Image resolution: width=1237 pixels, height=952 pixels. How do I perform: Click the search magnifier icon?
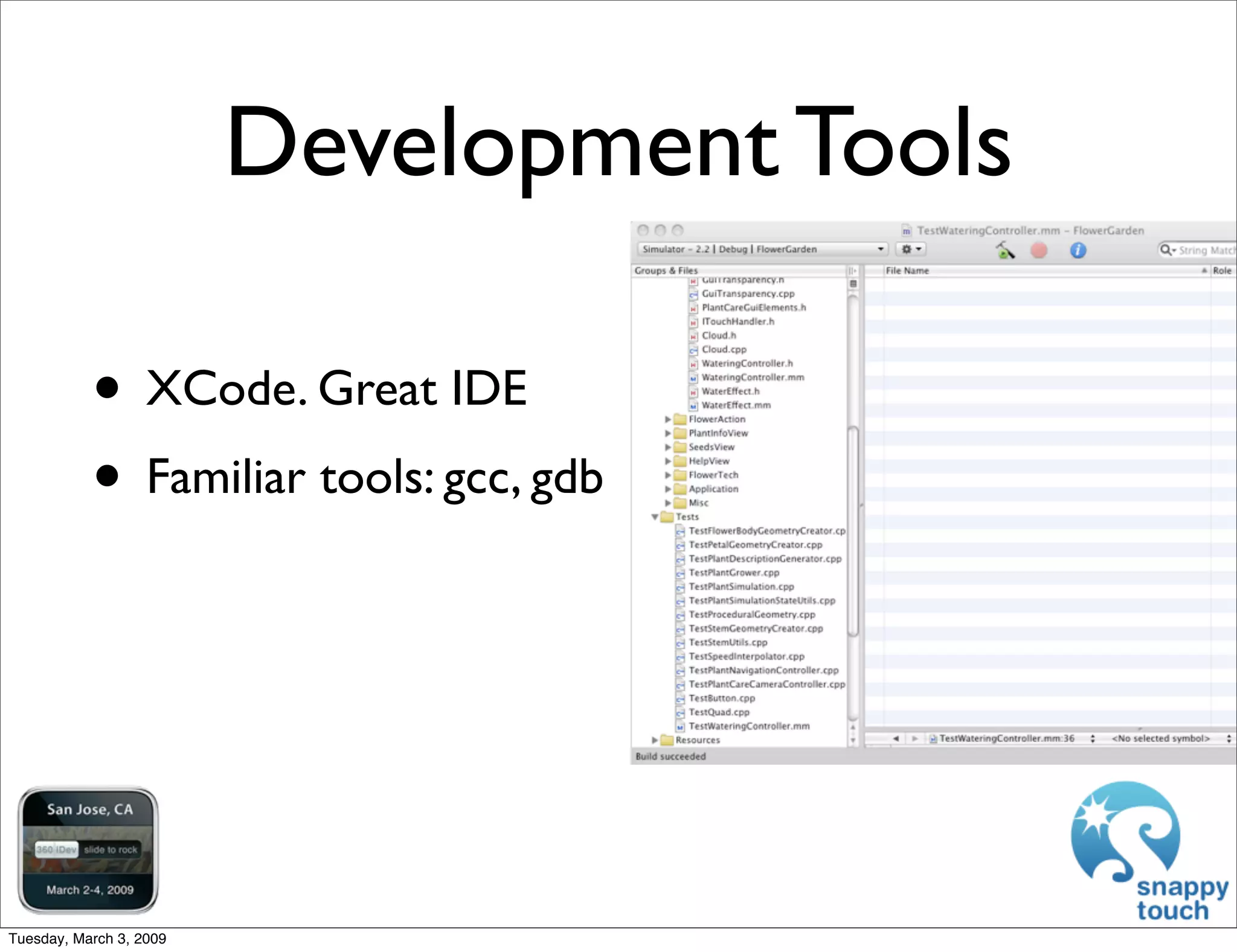click(x=1167, y=249)
